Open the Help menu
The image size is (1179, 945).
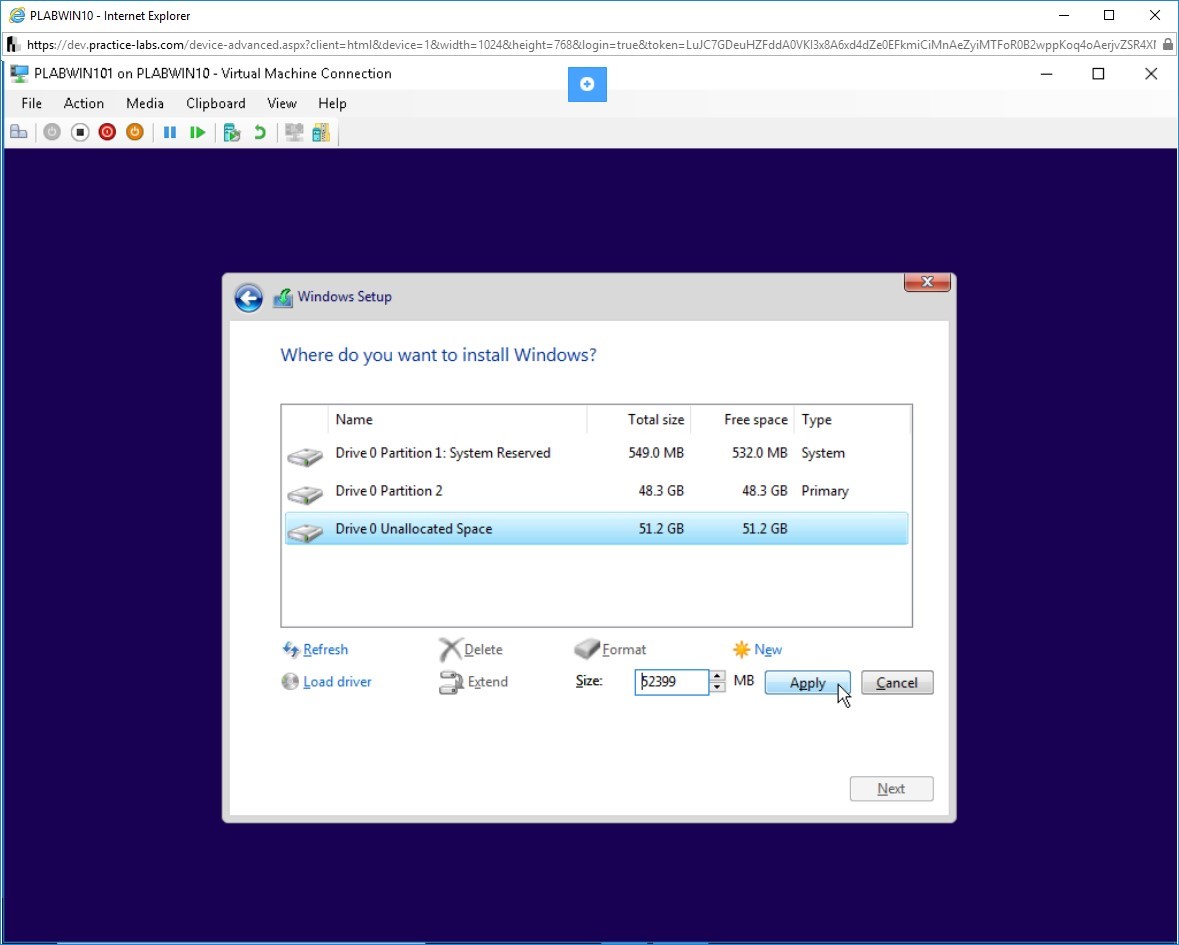coord(332,104)
